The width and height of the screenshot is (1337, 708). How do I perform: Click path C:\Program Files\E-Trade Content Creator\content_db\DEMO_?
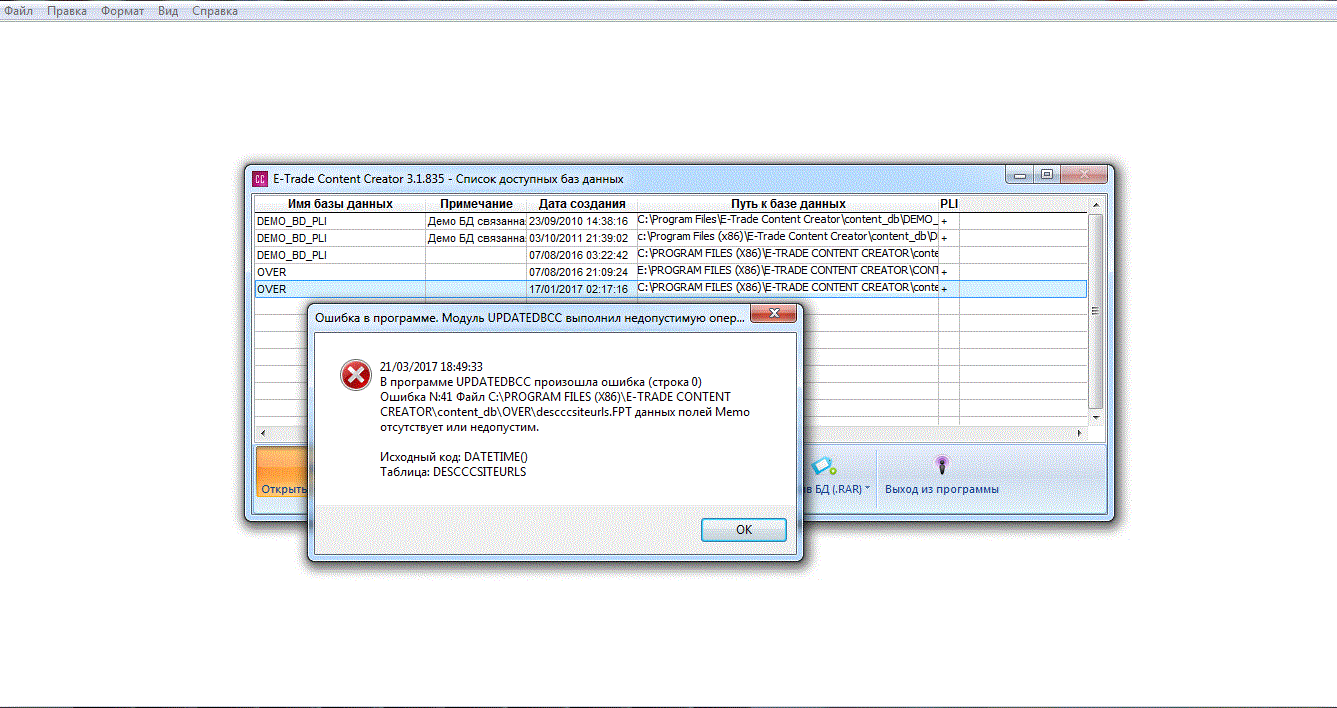[x=787, y=220]
